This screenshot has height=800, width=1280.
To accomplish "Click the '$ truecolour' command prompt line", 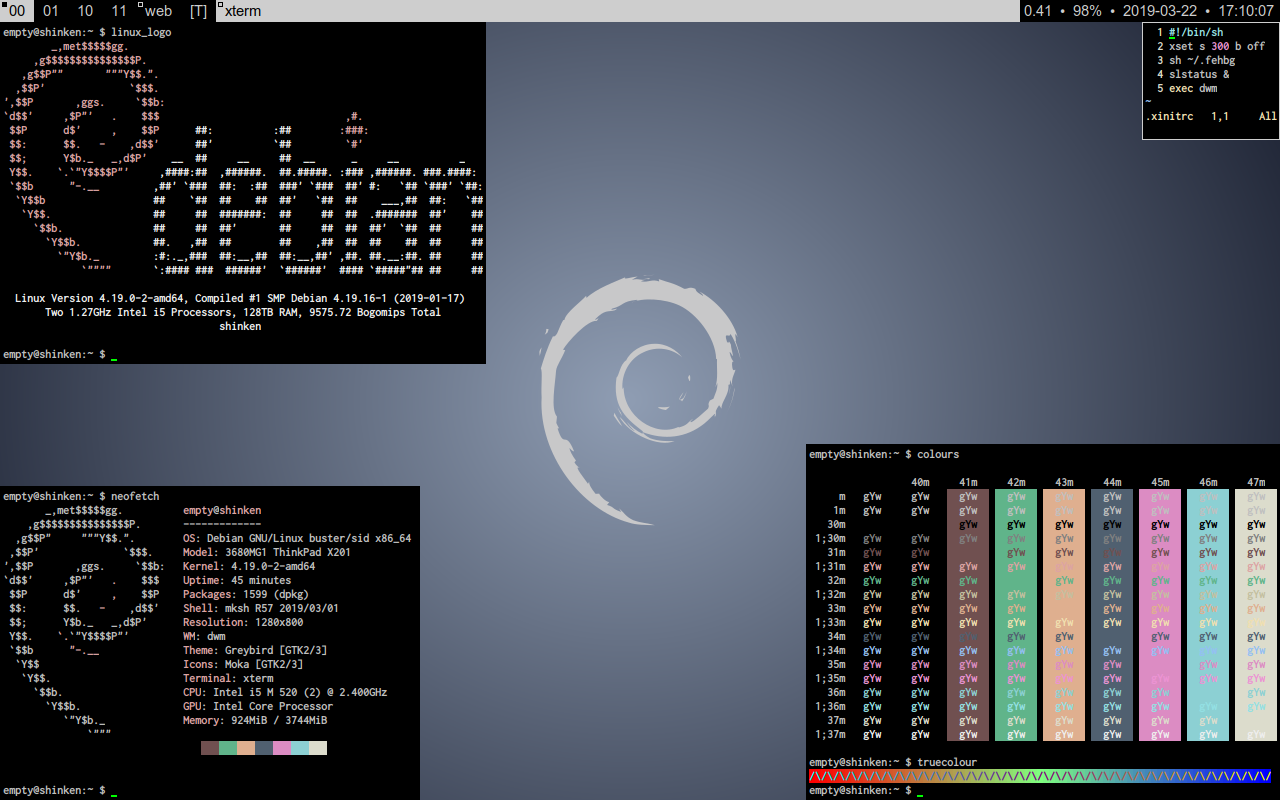I will coord(893,762).
